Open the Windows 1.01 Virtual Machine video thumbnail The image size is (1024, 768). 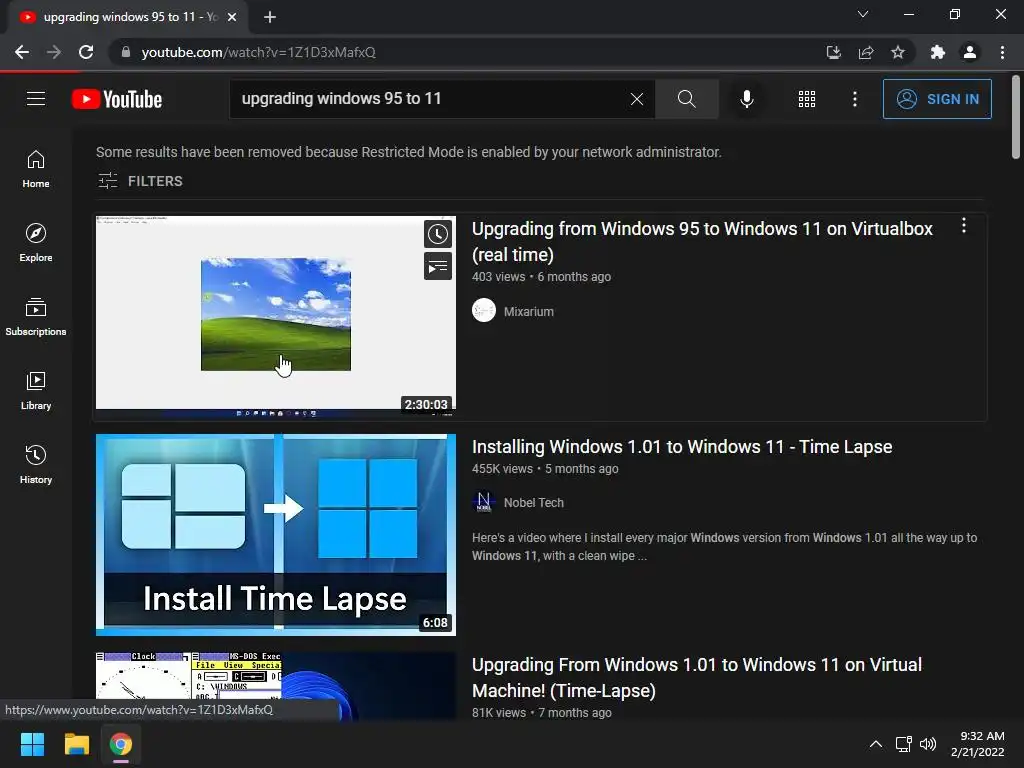click(x=276, y=686)
